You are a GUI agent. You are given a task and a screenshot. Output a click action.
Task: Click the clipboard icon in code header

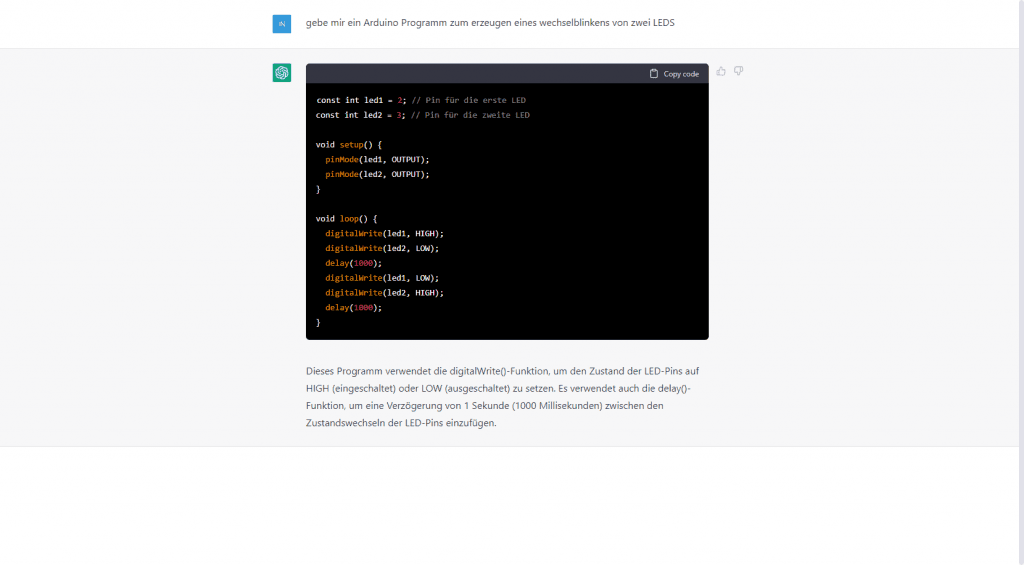click(654, 74)
